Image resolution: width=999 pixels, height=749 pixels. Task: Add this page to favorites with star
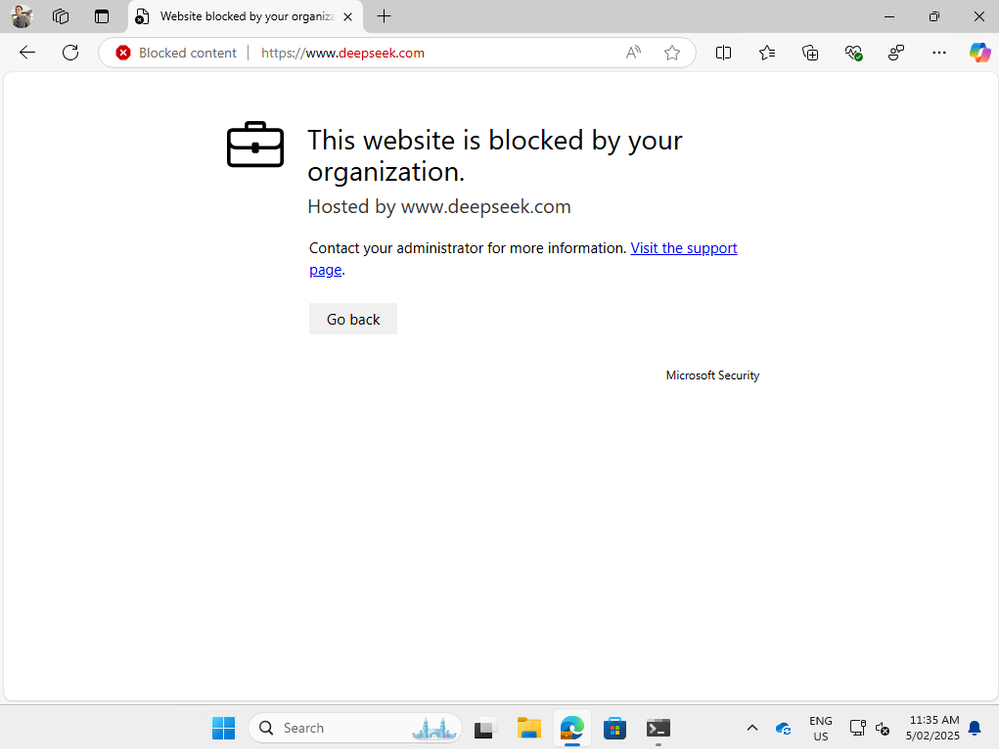[x=672, y=53]
